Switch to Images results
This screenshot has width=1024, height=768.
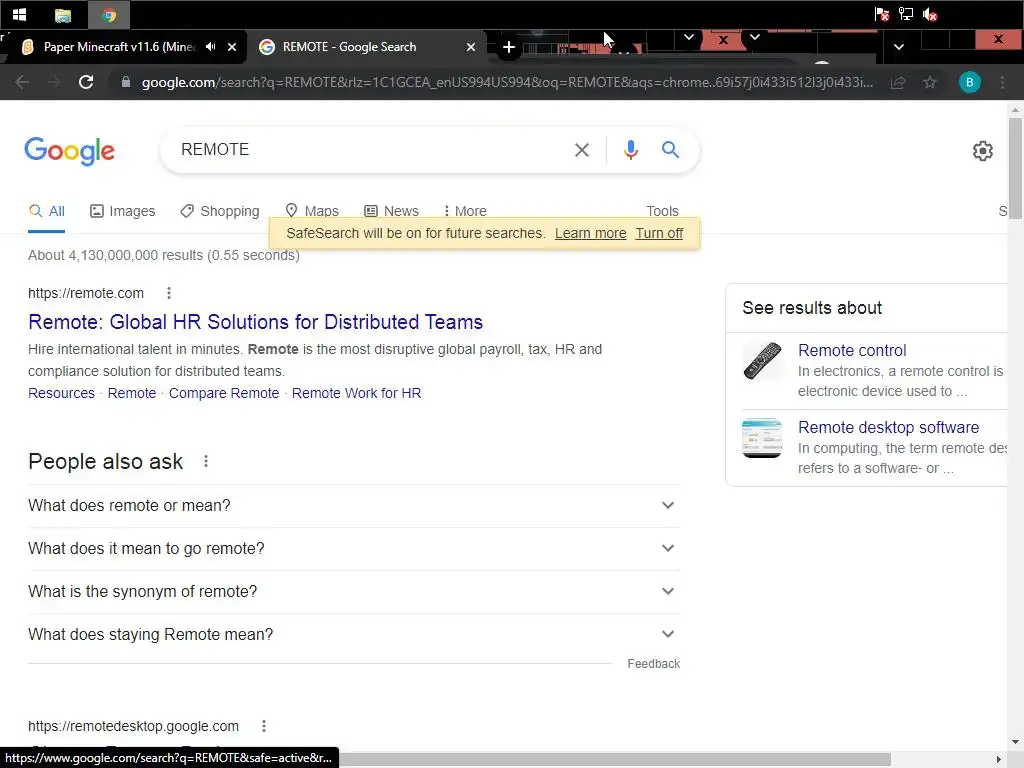coord(122,211)
